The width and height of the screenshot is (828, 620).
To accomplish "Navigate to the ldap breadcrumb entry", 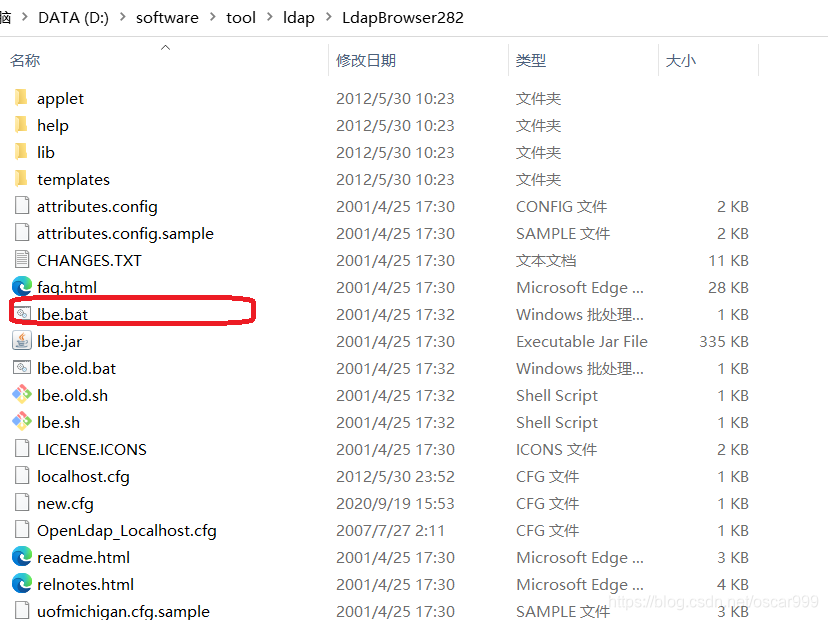I will click(x=298, y=17).
